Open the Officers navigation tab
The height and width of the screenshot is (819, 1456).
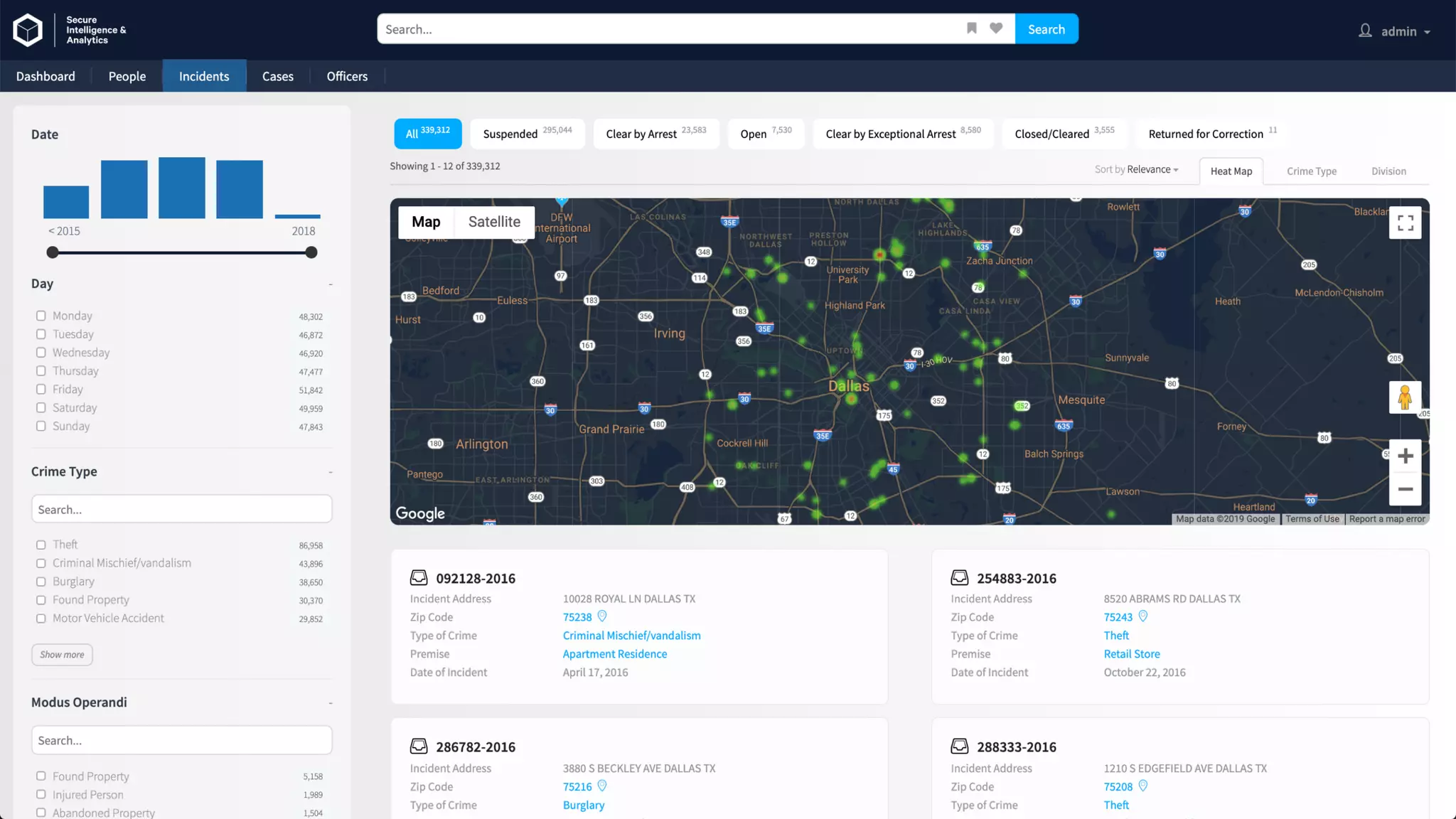click(347, 76)
